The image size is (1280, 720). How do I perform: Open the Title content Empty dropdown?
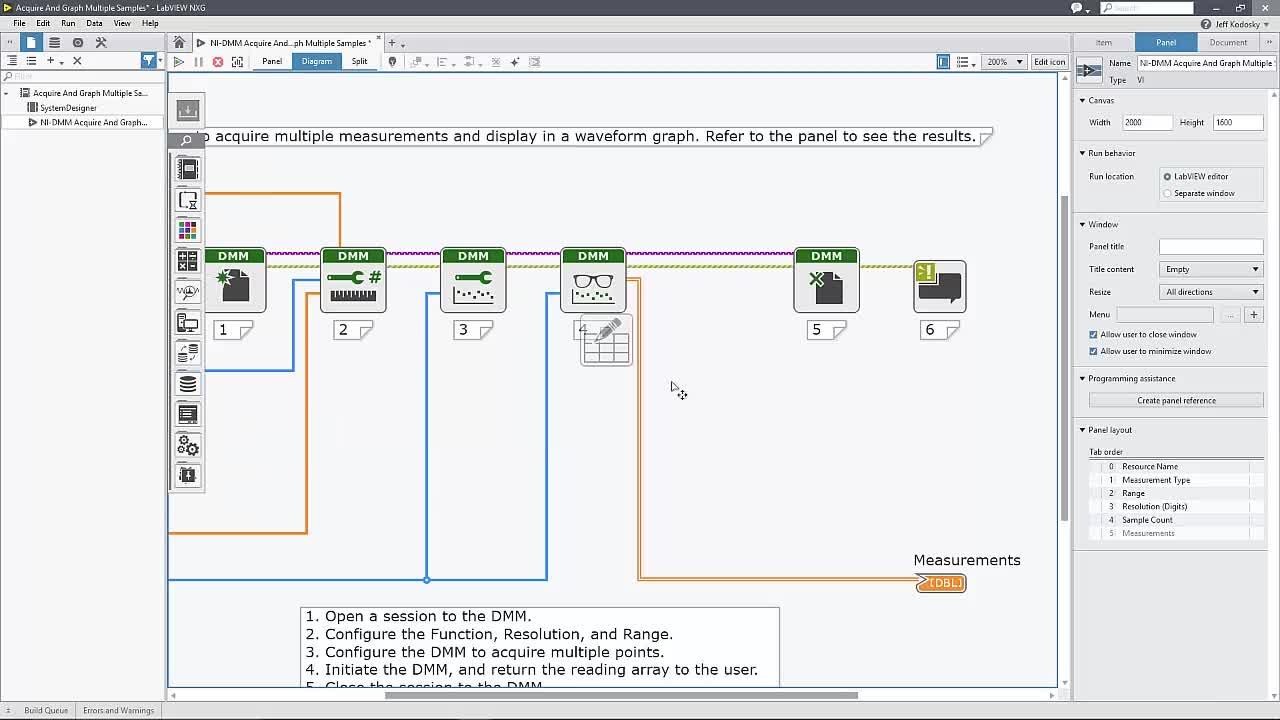coord(1211,269)
